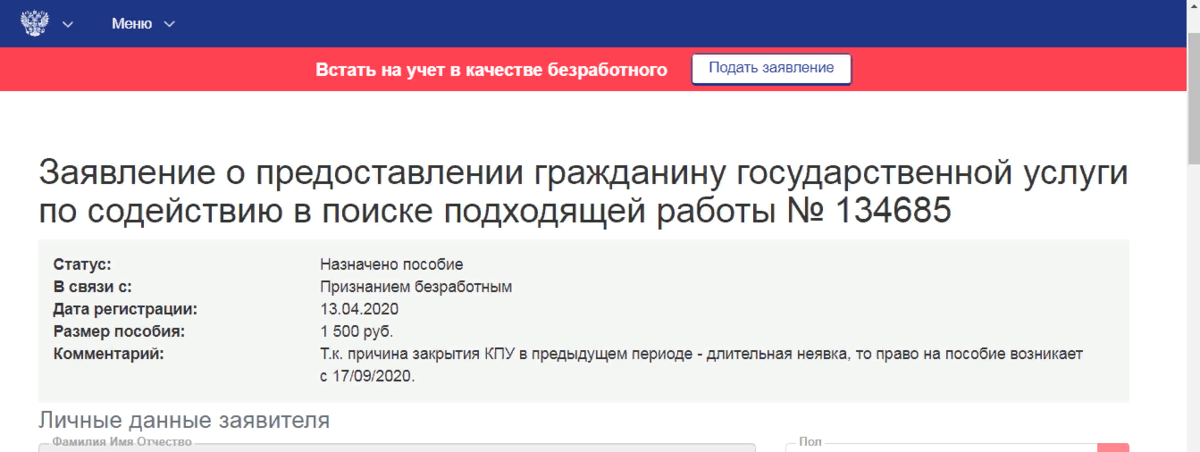Expand the chevron next to Меню
Image resolution: width=1200 pixels, height=452 pixels.
169,24
